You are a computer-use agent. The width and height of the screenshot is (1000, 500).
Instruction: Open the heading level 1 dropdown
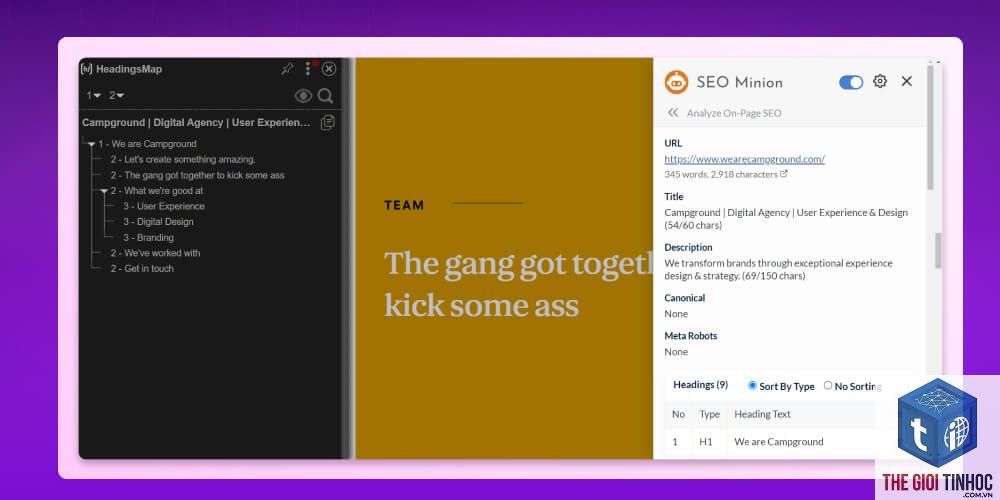pos(94,96)
